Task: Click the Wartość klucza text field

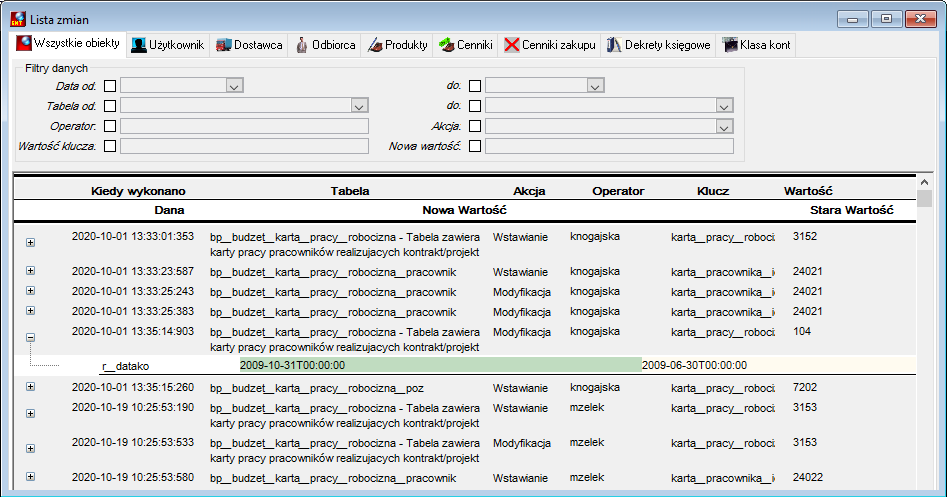Action: 244,146
